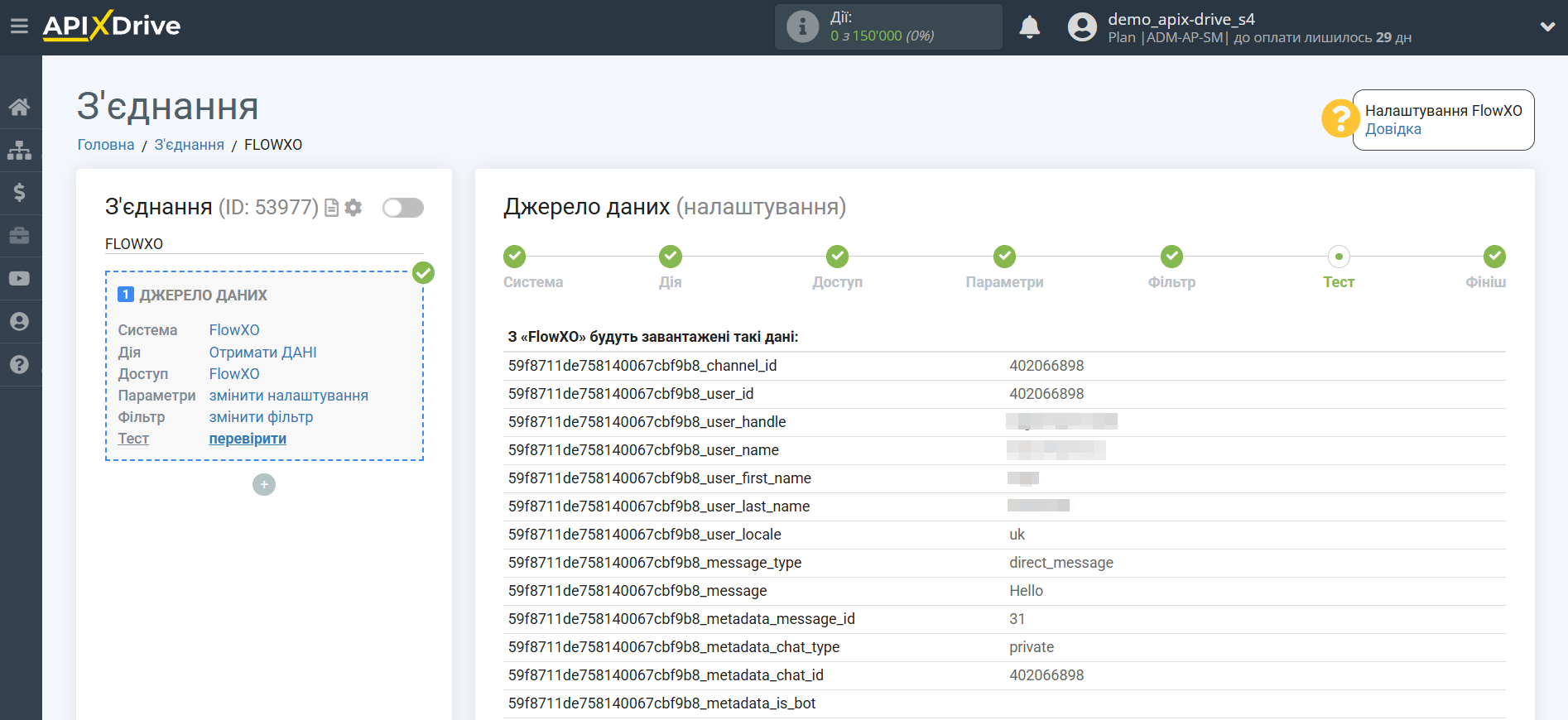Screen dimensions: 1568x720
Task: Click the перевірити test link
Action: (248, 439)
